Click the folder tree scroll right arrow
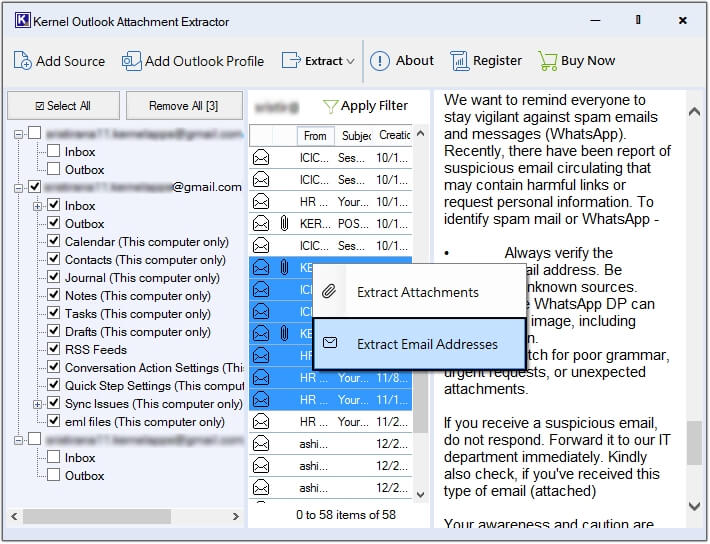The image size is (710, 544). 235,516
